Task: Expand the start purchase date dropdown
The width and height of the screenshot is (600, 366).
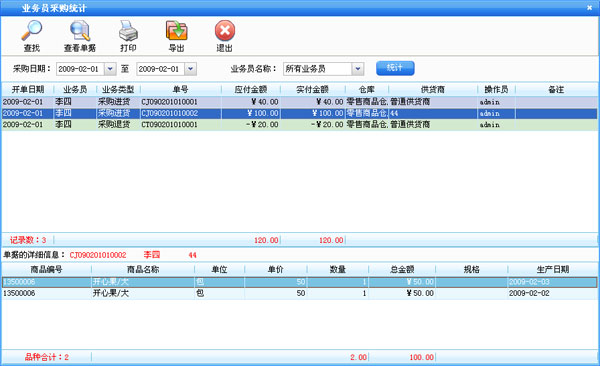Action: point(110,69)
